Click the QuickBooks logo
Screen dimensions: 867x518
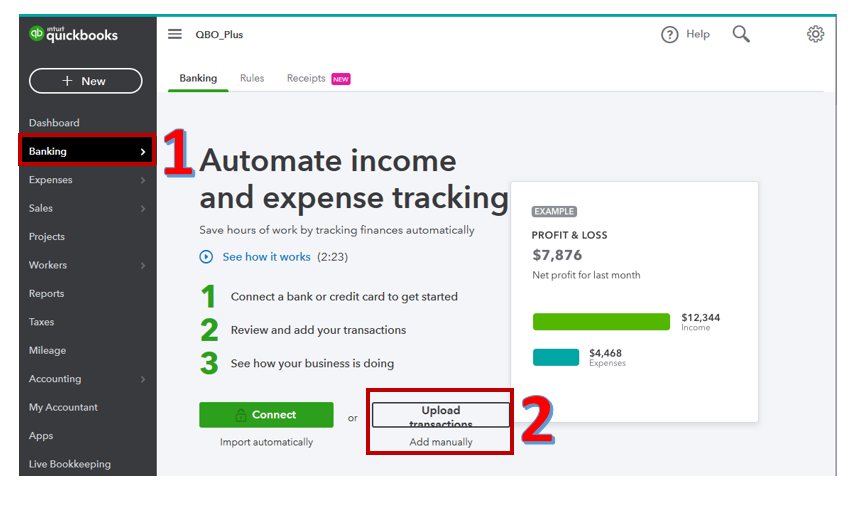click(x=74, y=34)
